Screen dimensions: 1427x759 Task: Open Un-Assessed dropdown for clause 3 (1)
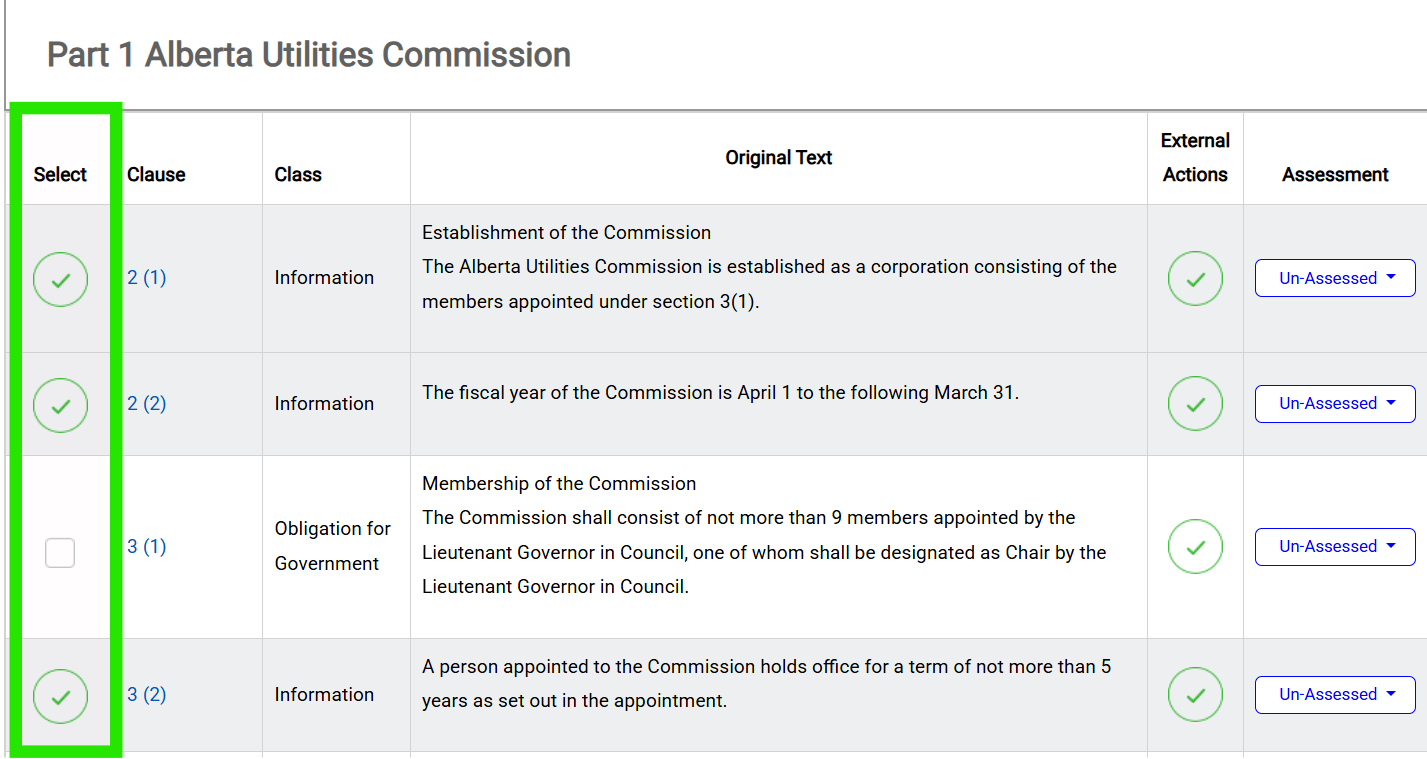(x=1335, y=547)
